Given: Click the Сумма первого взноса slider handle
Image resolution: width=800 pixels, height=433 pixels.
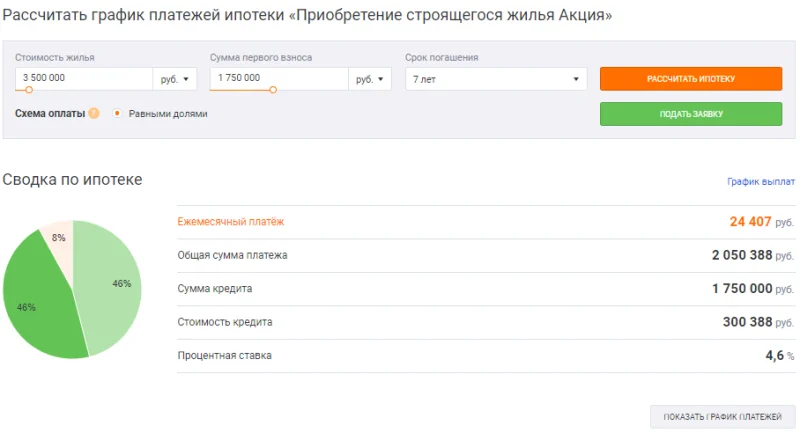Looking at the screenshot, I should tap(273, 90).
